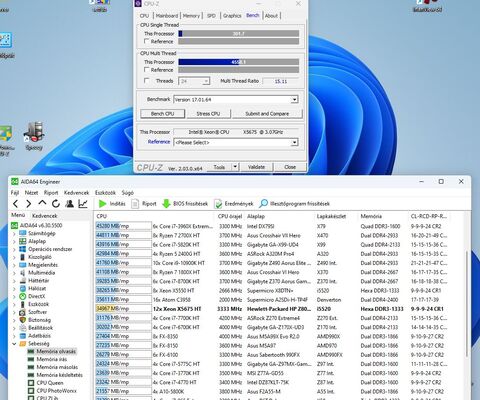Click Illesztőprogram frissítések magnifier icon

coord(263,203)
